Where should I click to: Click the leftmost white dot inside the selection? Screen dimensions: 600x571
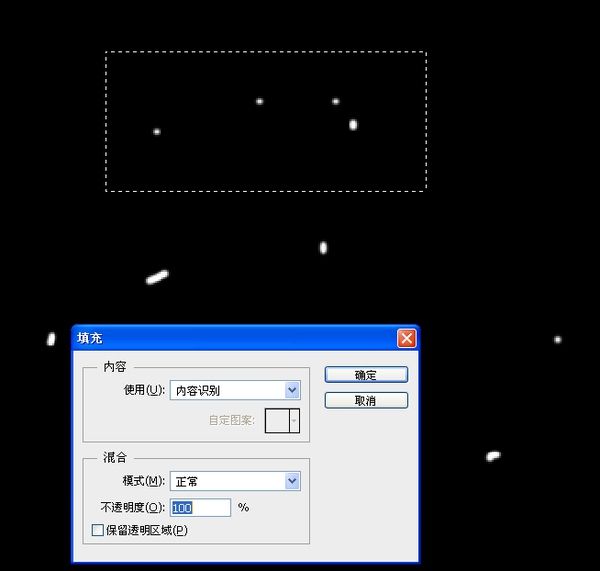pos(157,132)
